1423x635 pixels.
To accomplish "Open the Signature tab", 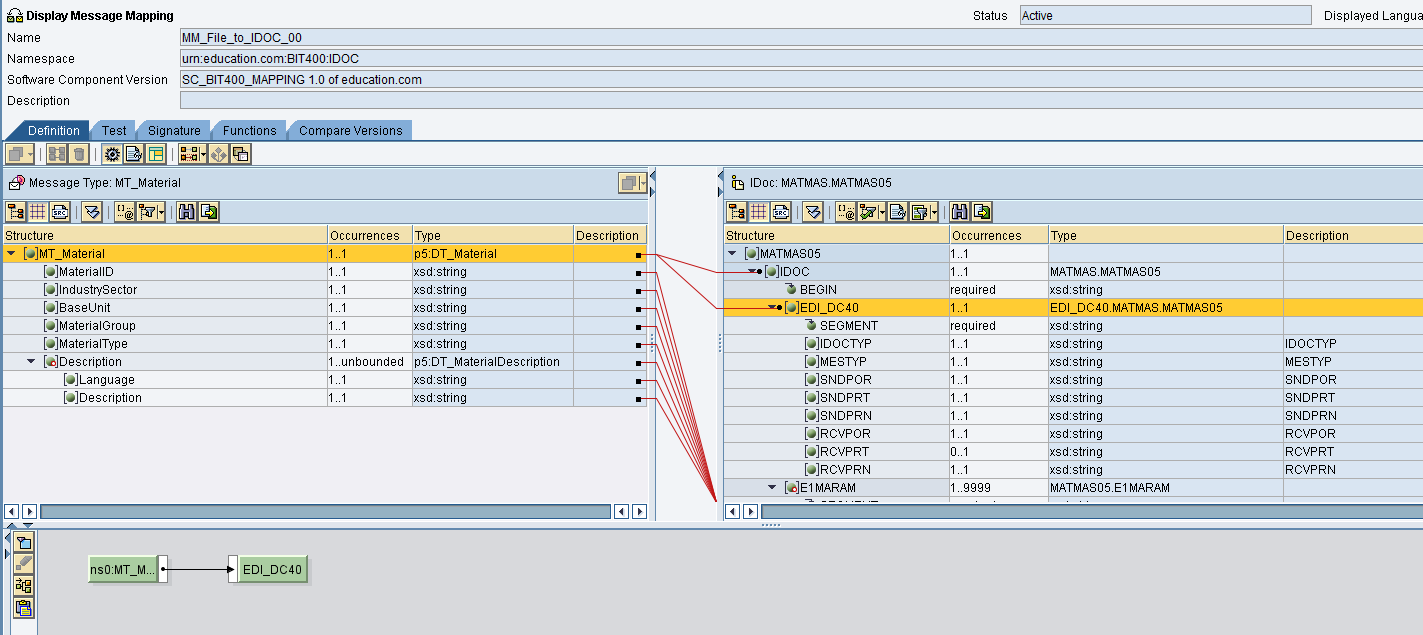I will [174, 131].
